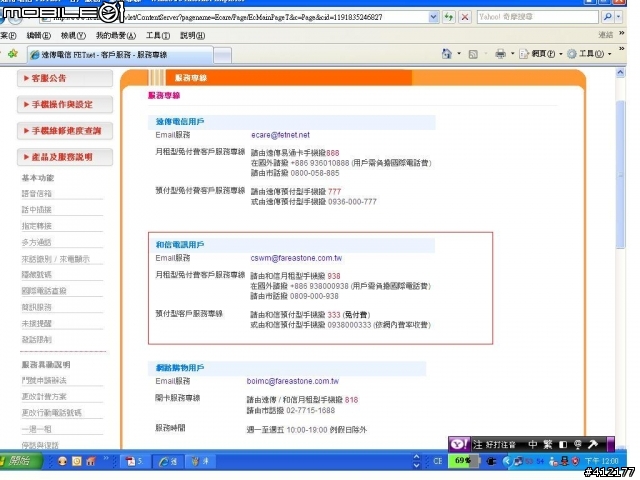
Task: Click the 開始 Start button
Action: click(20, 461)
